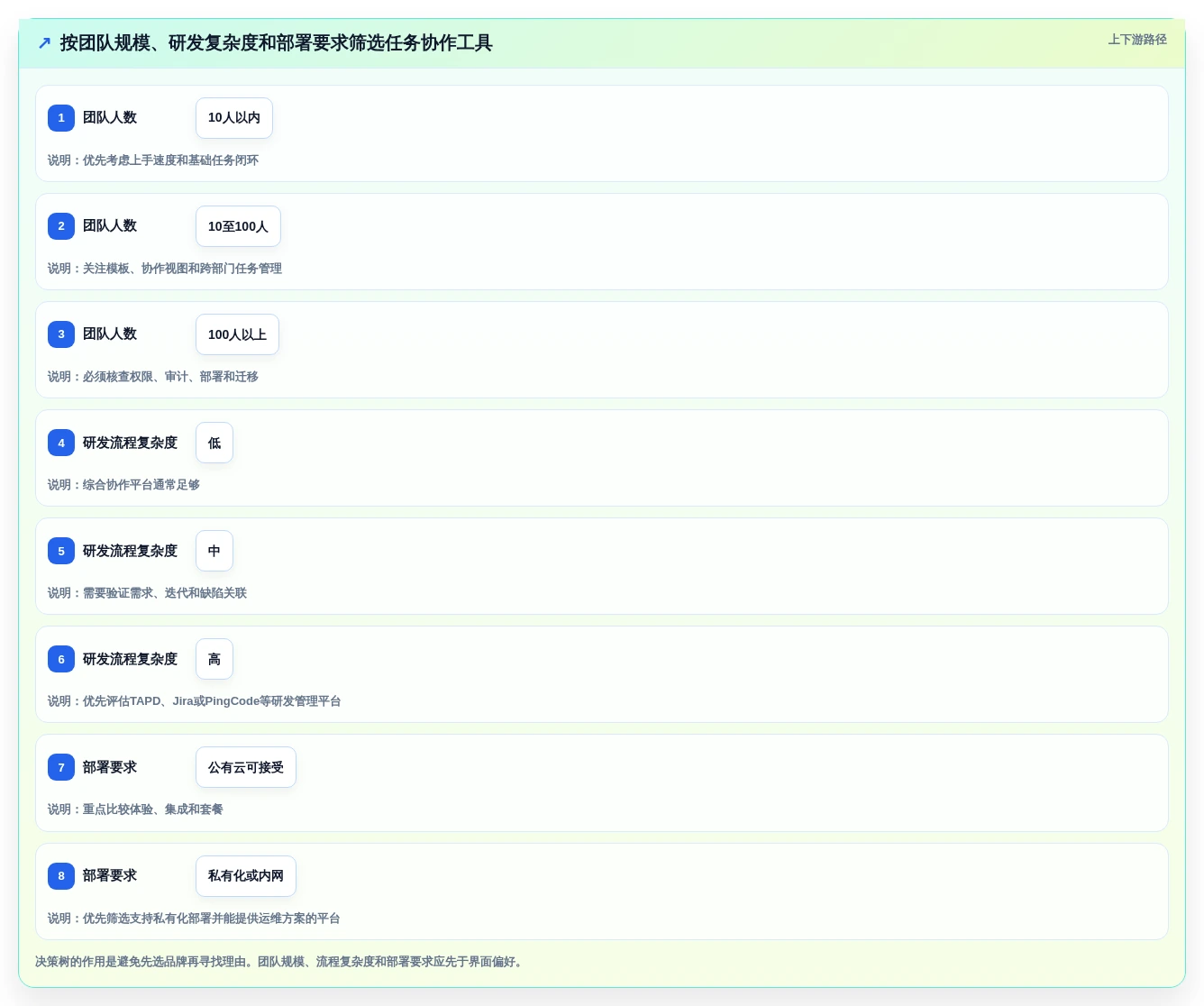Click step number badge 2
This screenshot has height=1006, width=1204.
point(61,226)
